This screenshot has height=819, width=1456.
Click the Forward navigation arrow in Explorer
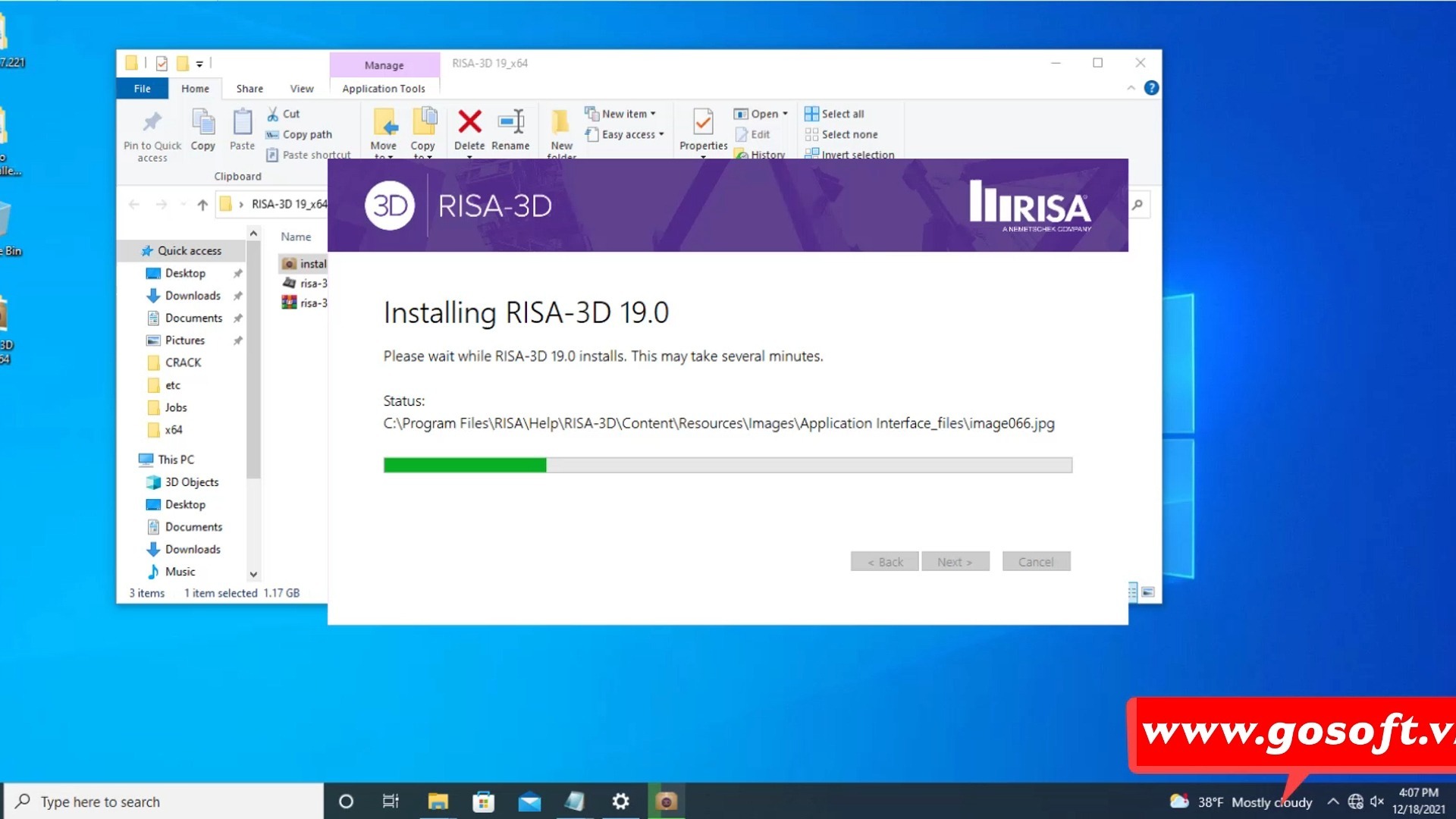pyautogui.click(x=162, y=205)
